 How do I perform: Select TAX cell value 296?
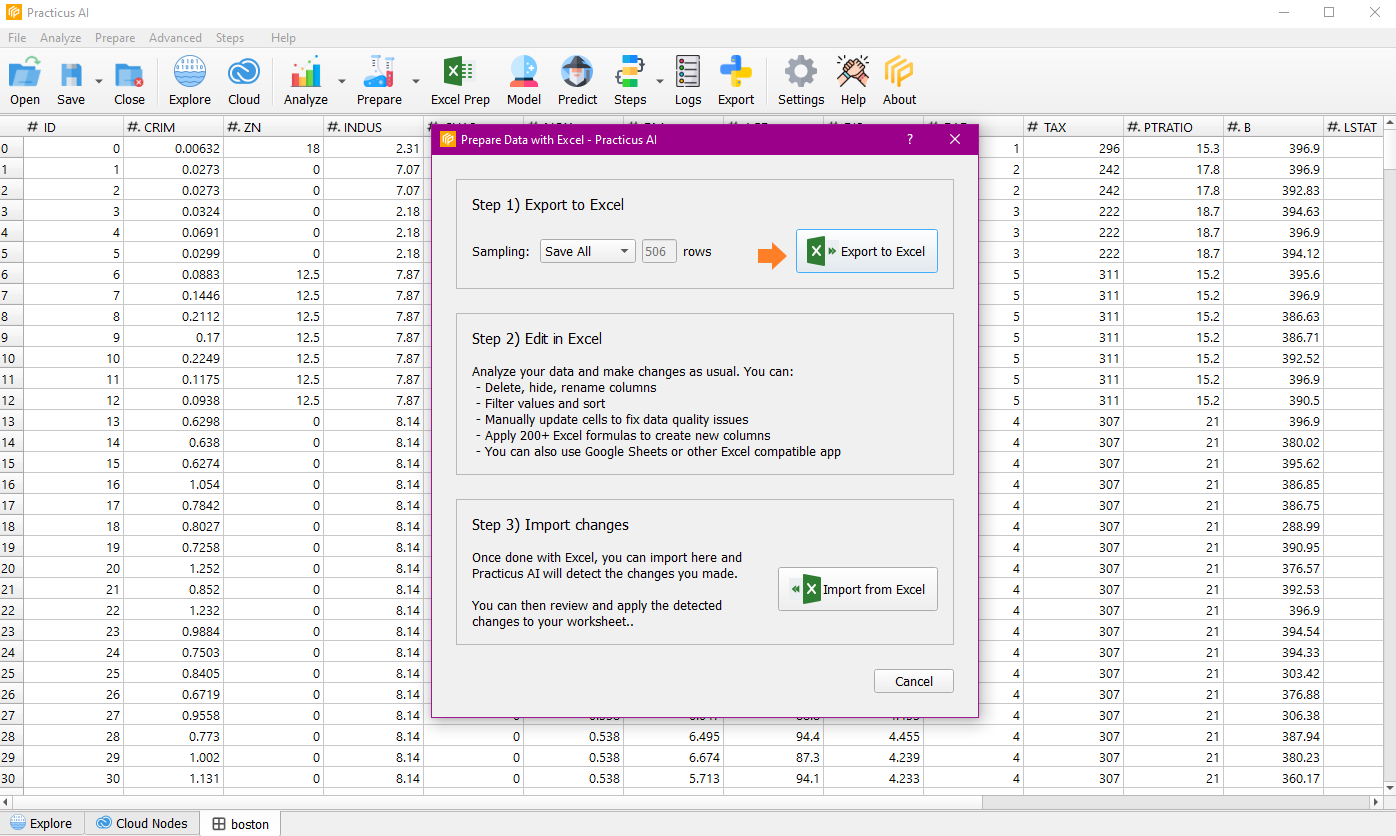click(x=1073, y=148)
